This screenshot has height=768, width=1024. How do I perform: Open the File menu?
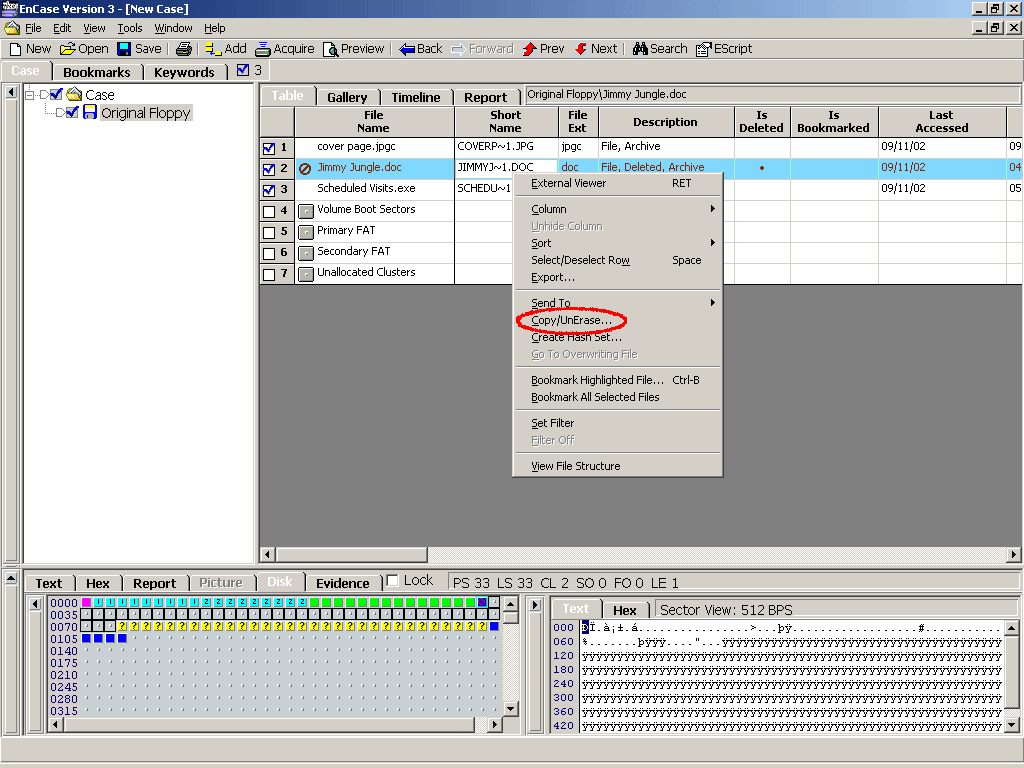pos(33,28)
